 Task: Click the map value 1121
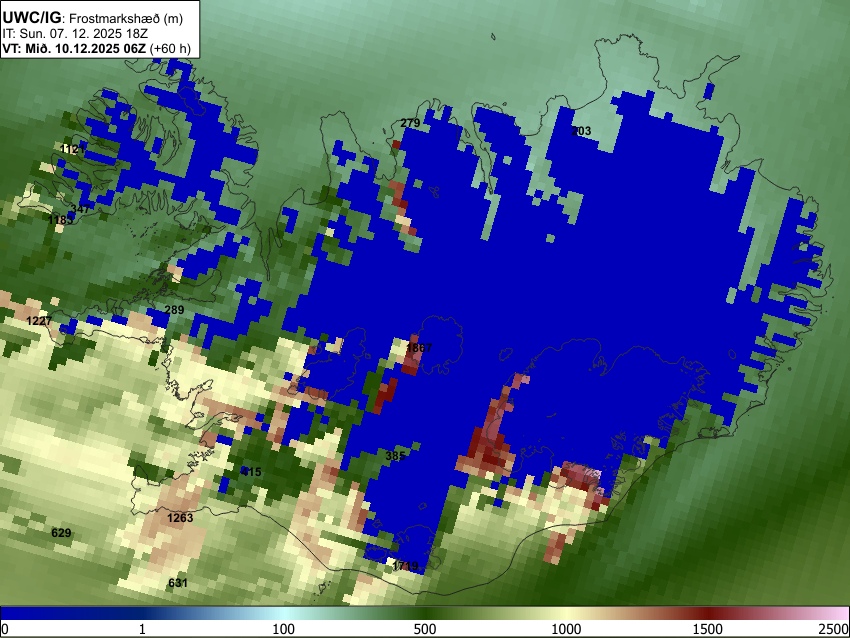(x=72, y=150)
